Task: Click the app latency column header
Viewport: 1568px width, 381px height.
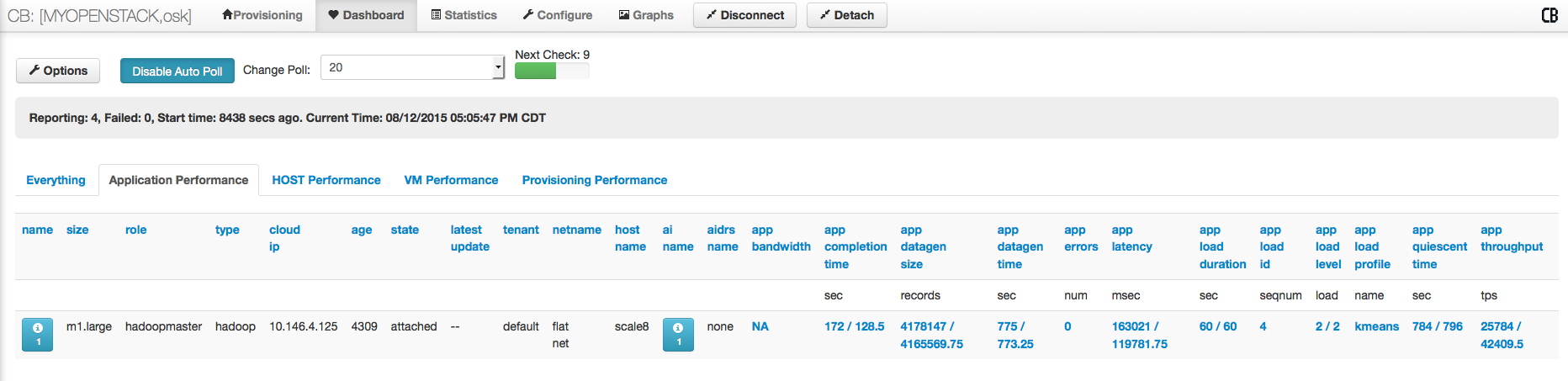Action: point(1131,238)
